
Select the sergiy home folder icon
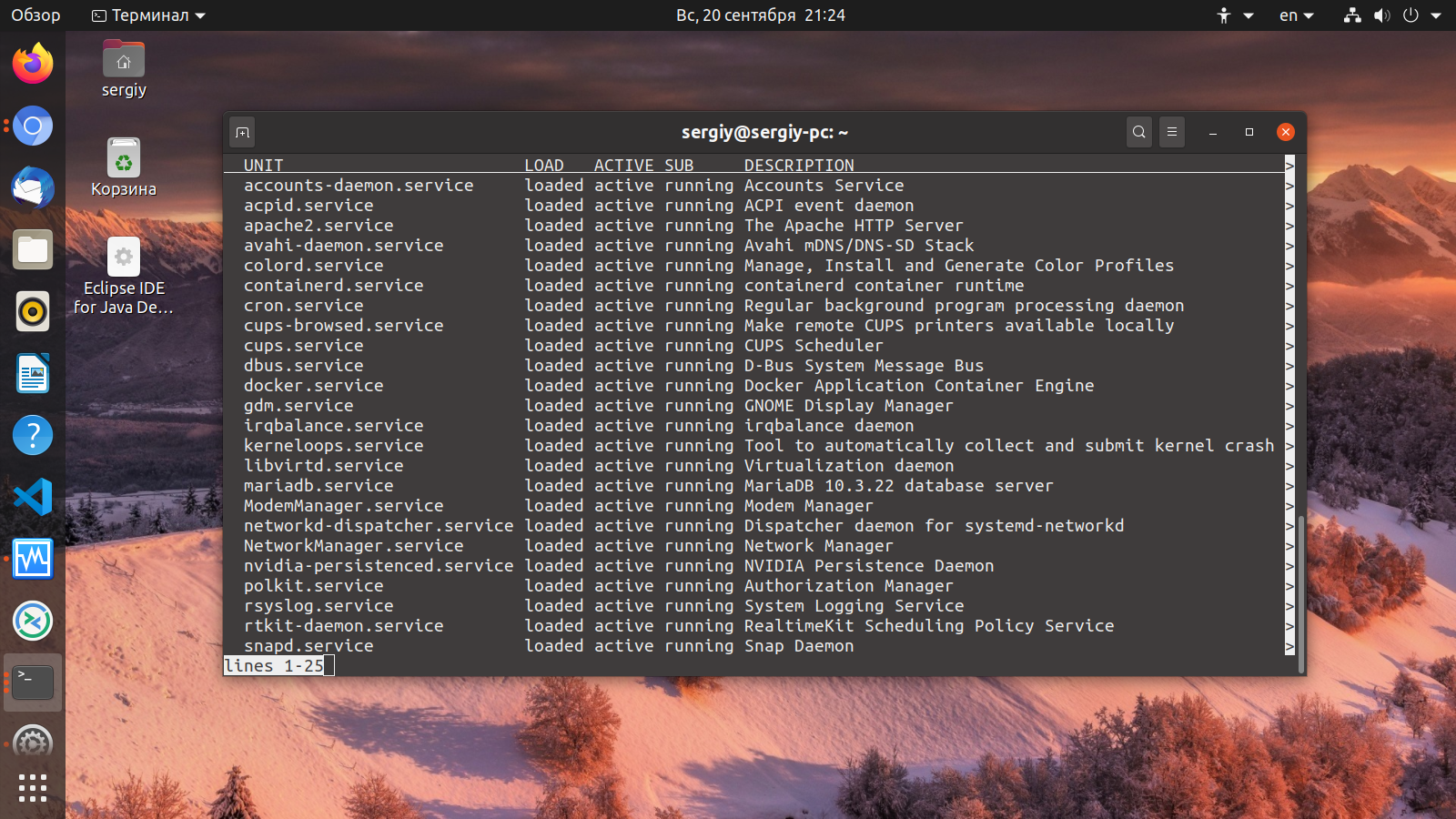[x=124, y=69]
